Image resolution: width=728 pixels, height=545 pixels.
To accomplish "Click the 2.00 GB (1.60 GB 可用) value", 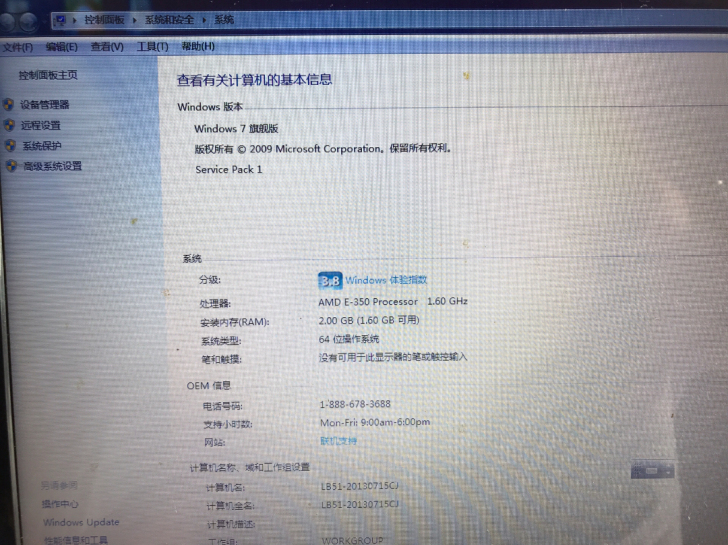I will tap(369, 320).
